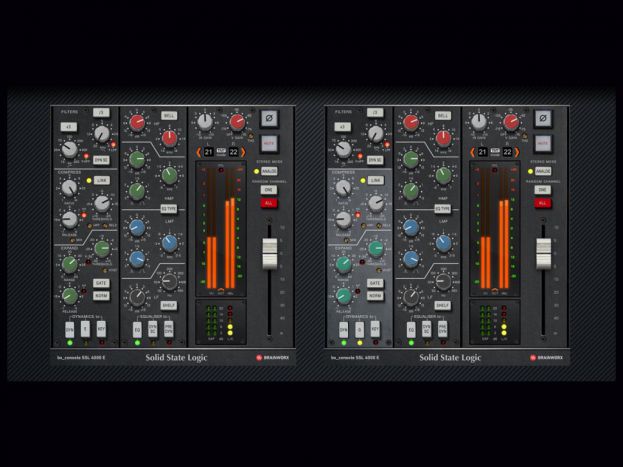
Task: Toggle PRE DYN button on right console
Action: [x=443, y=329]
